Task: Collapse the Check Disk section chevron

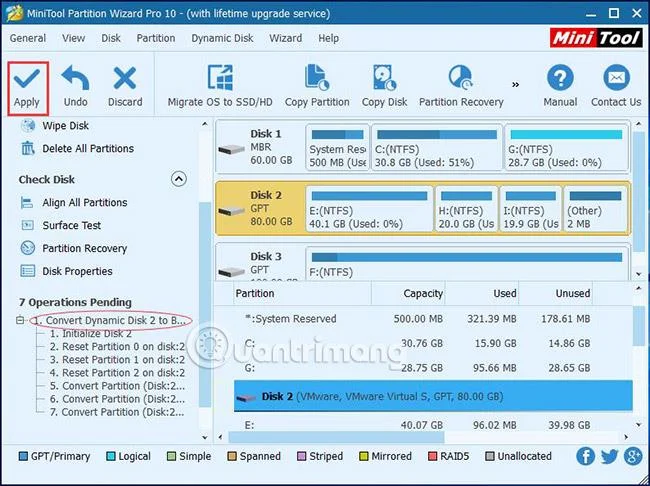Action: pos(179,179)
